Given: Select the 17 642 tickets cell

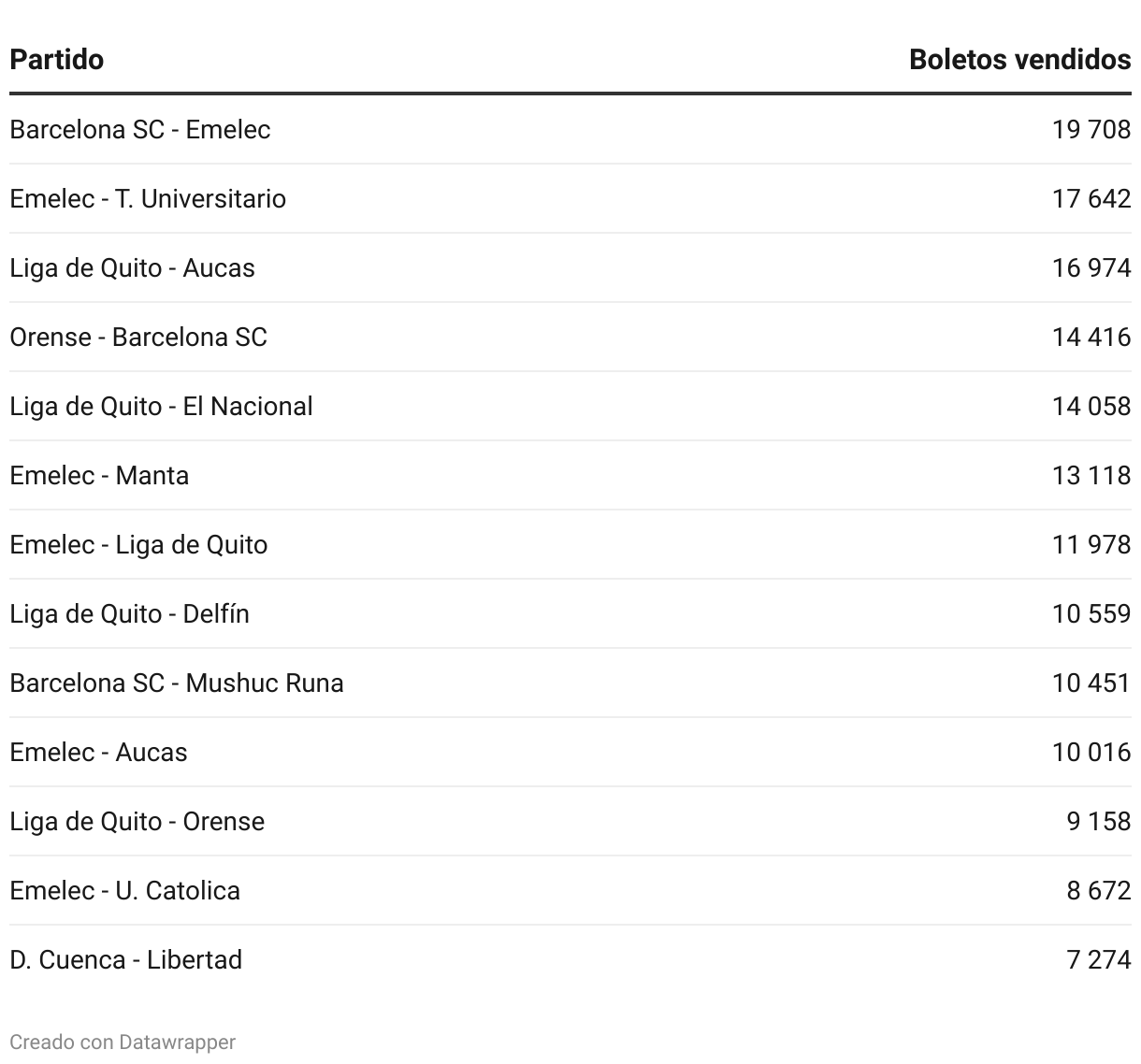Looking at the screenshot, I should [x=1091, y=198].
